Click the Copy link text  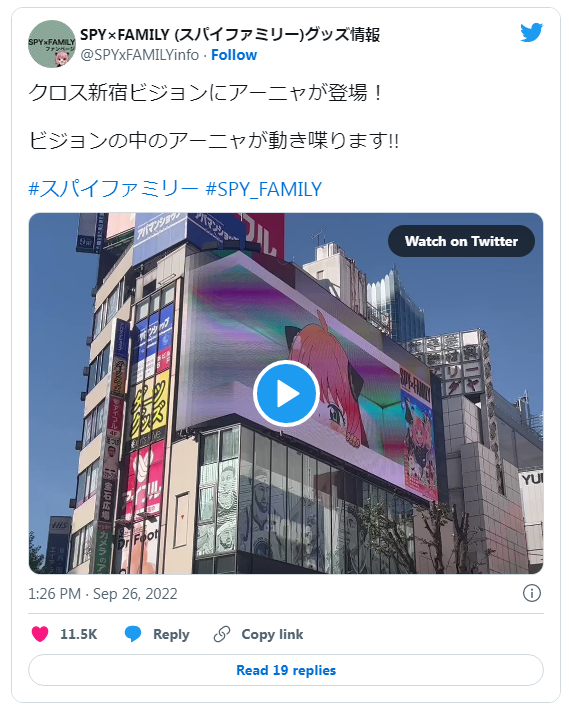point(272,634)
